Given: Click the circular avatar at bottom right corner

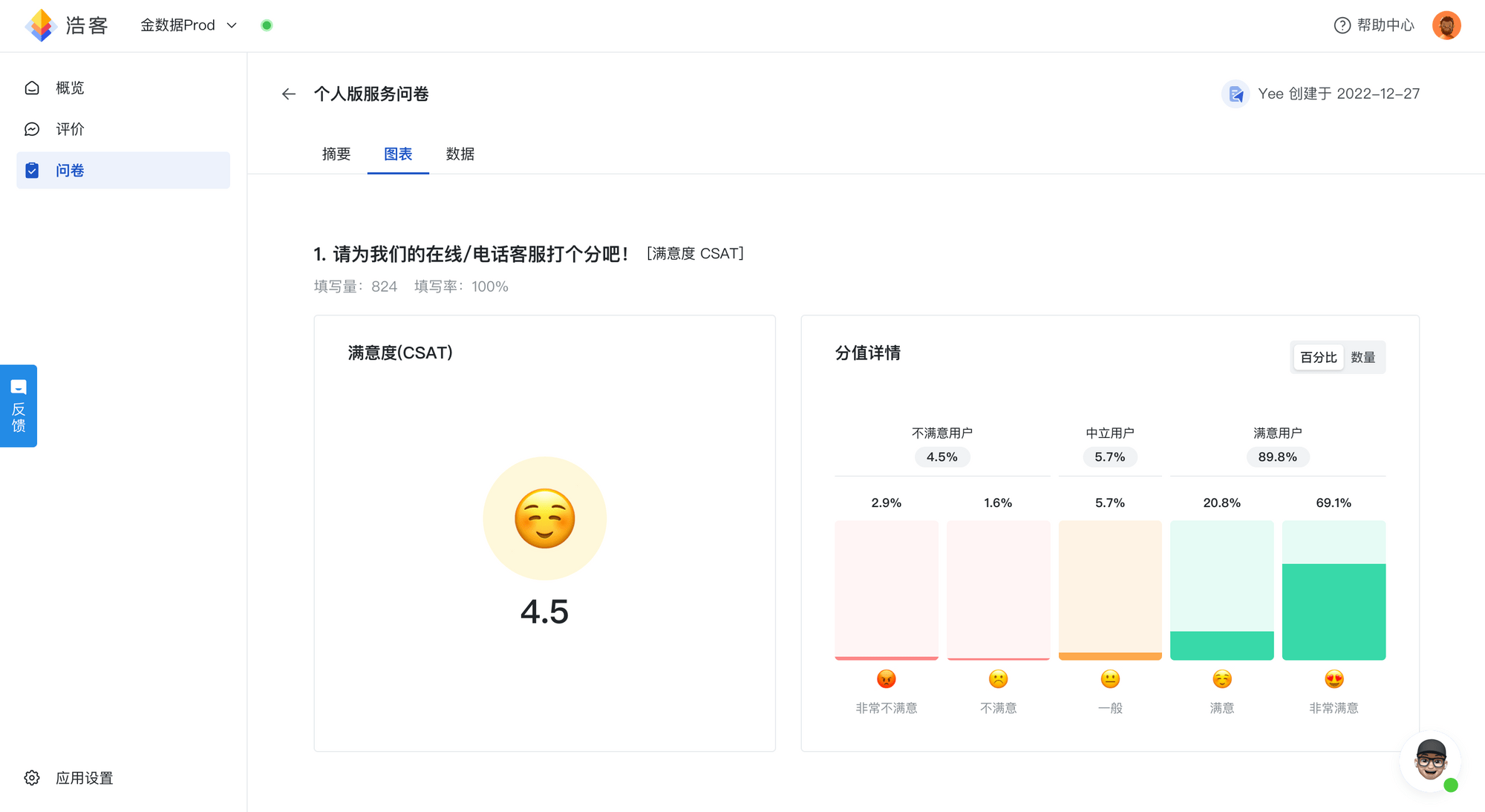Looking at the screenshot, I should coord(1429,761).
